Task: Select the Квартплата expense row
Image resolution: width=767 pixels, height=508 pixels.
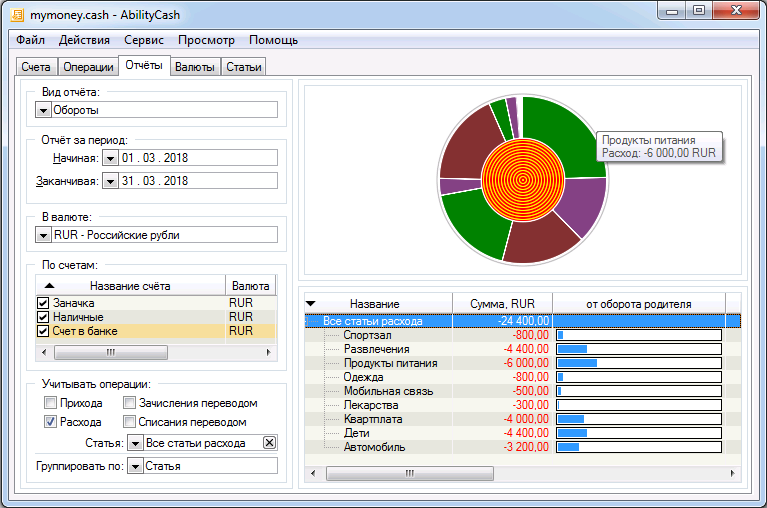Action: (x=522, y=419)
